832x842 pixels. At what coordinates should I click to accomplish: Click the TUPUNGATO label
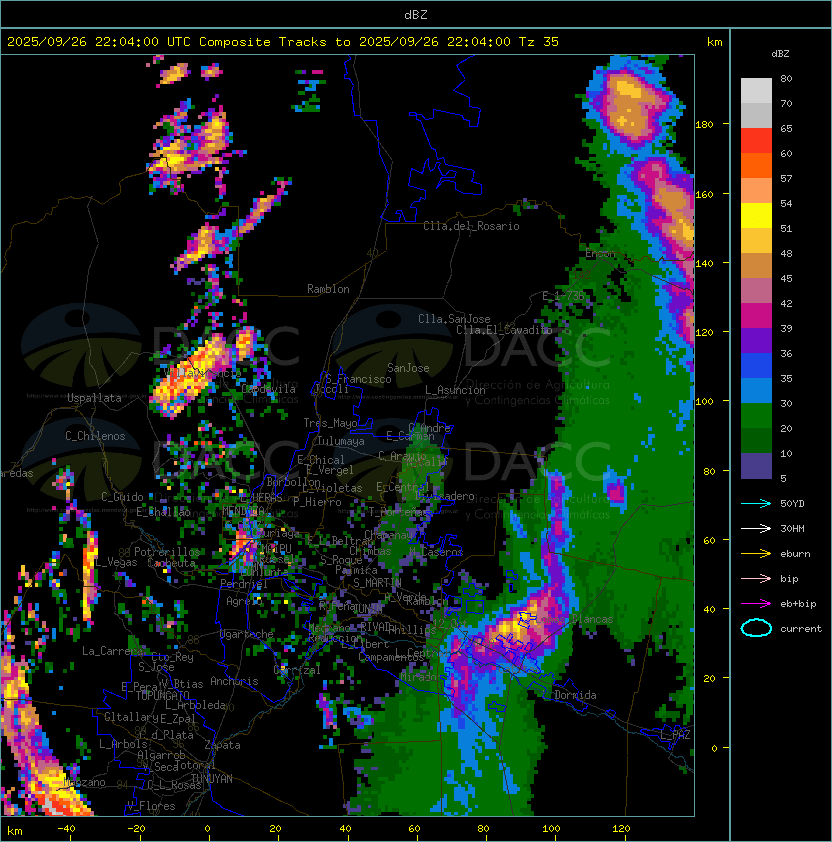coord(162,695)
